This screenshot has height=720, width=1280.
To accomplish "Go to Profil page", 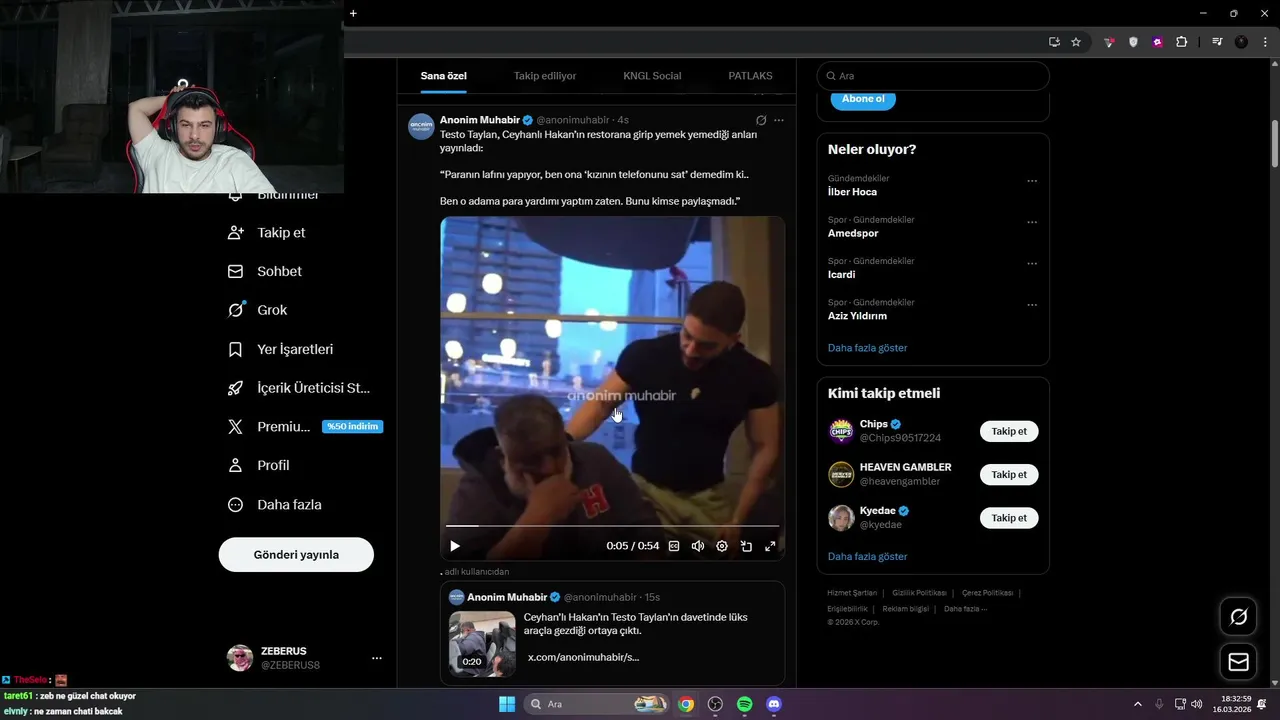I will (259, 465).
